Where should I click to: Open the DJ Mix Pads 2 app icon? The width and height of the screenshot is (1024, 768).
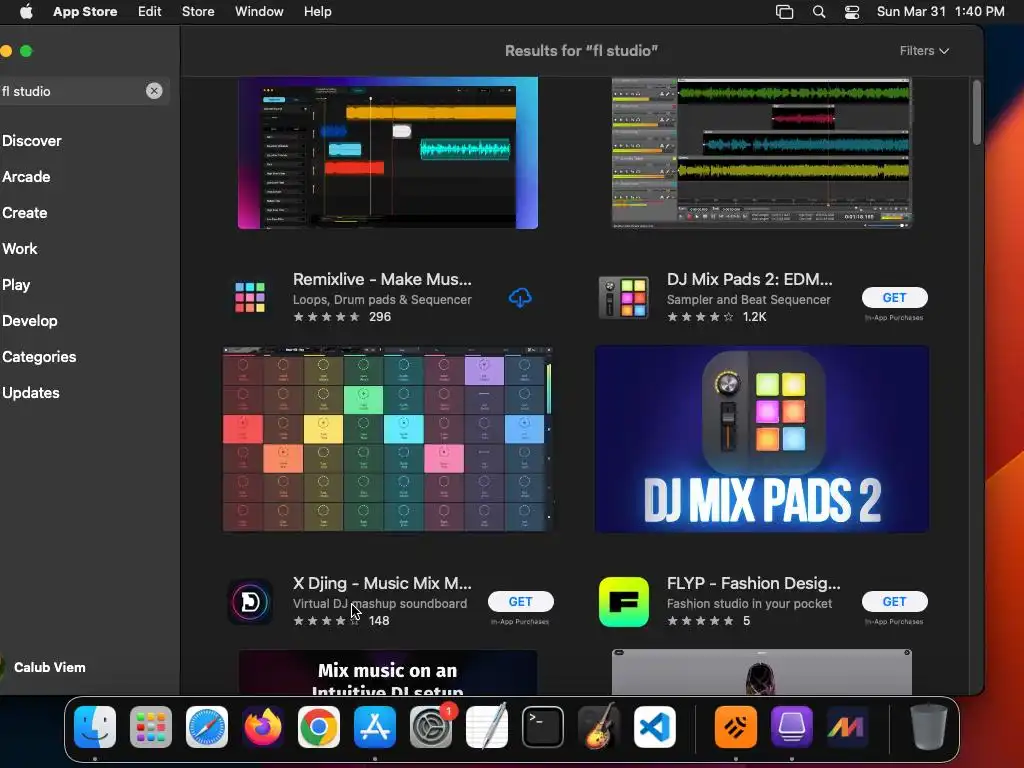coord(624,297)
